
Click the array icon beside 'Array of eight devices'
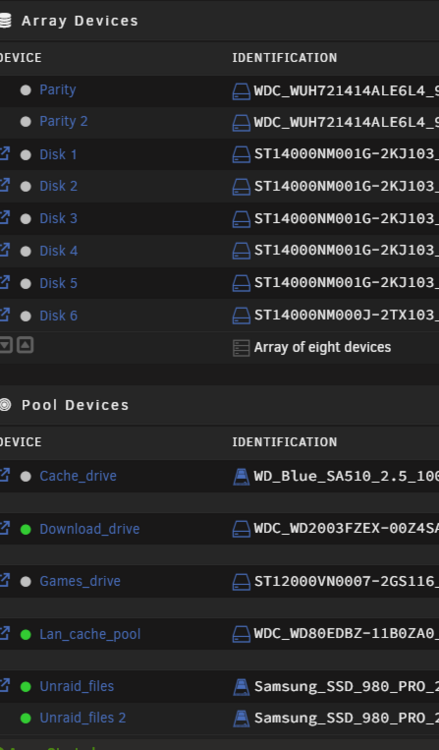point(241,348)
